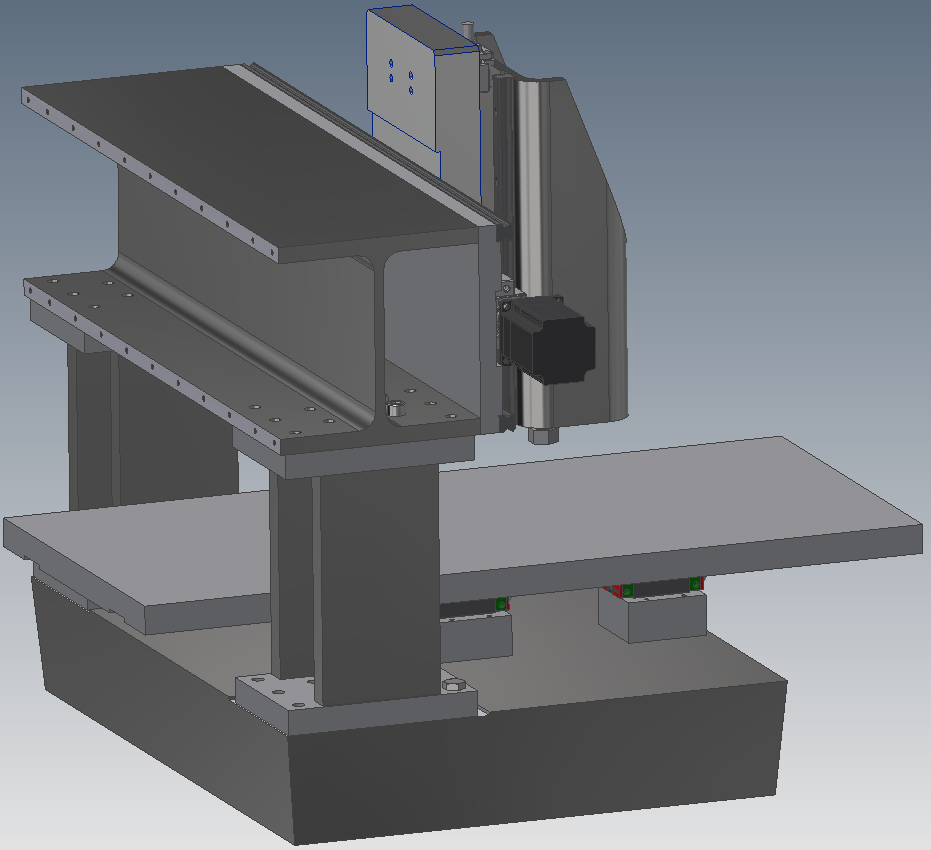Select the green bearing end cap near column
This screenshot has width=931, height=850.
[x=500, y=602]
